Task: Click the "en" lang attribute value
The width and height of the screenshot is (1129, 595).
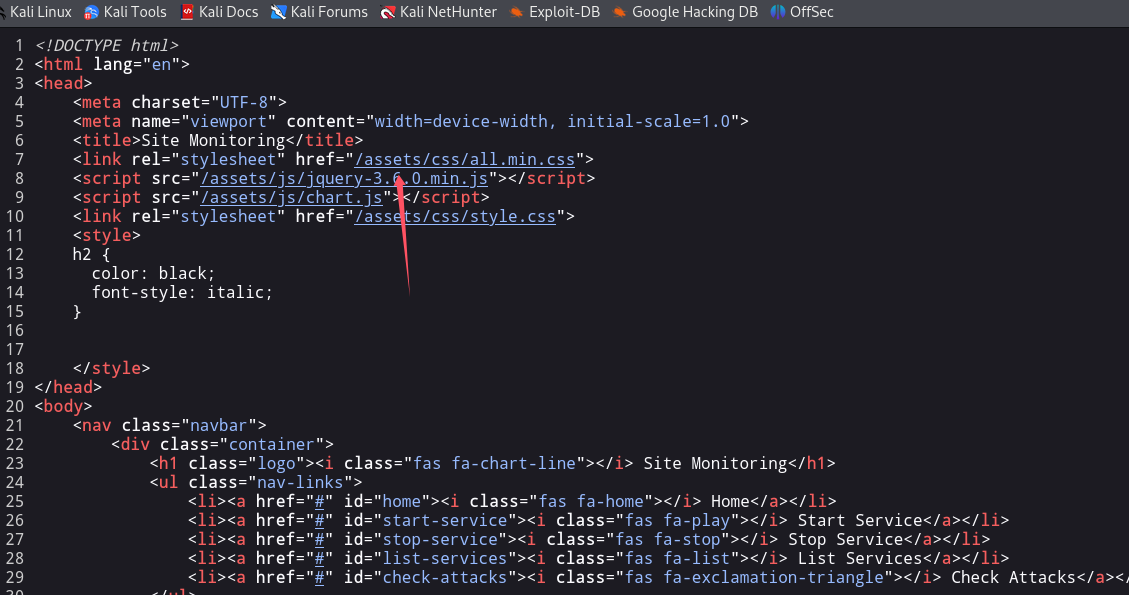Action: (161, 64)
